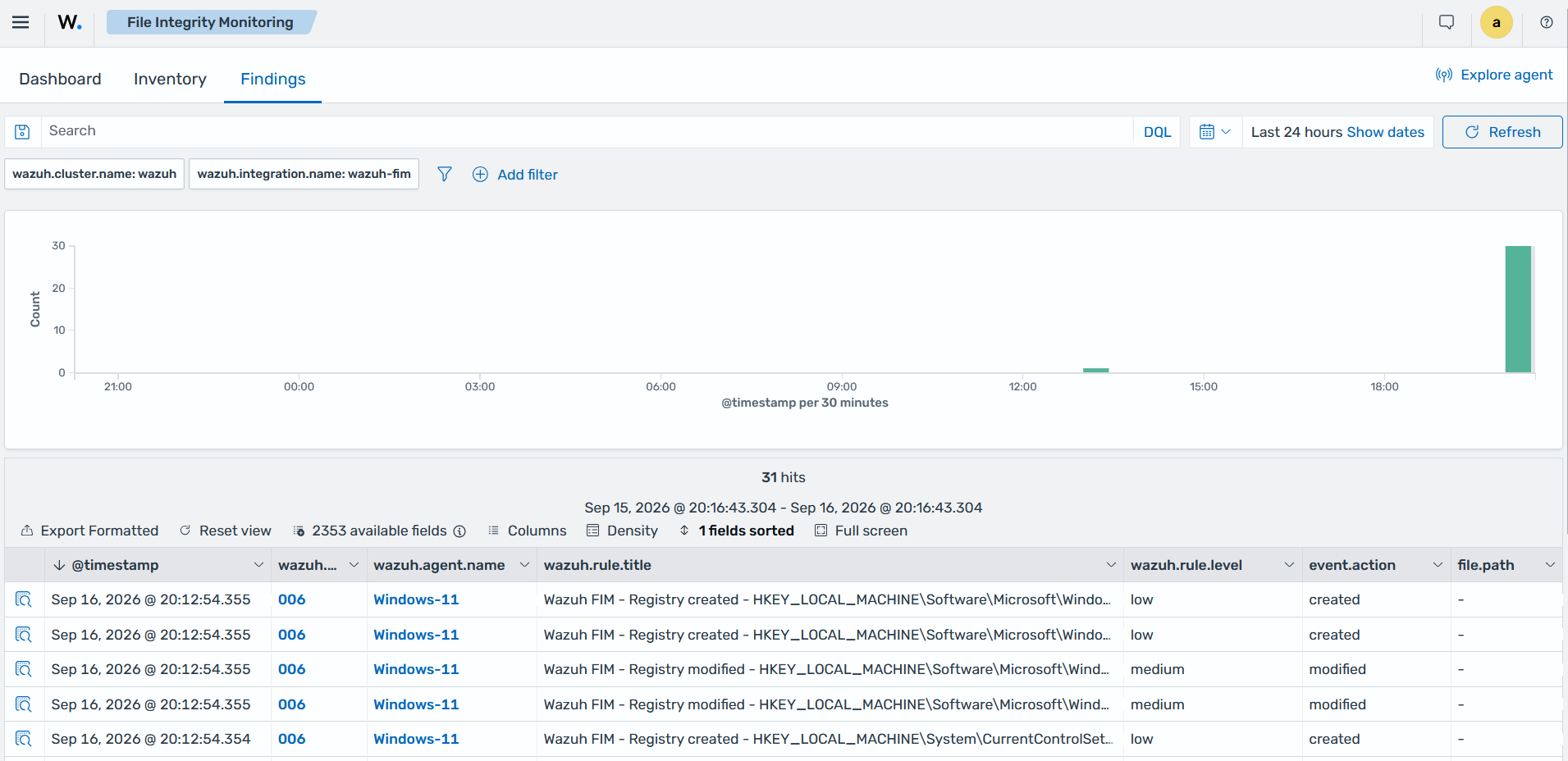This screenshot has height=761, width=1568.
Task: Open the help question mark icon
Action: 1547,22
